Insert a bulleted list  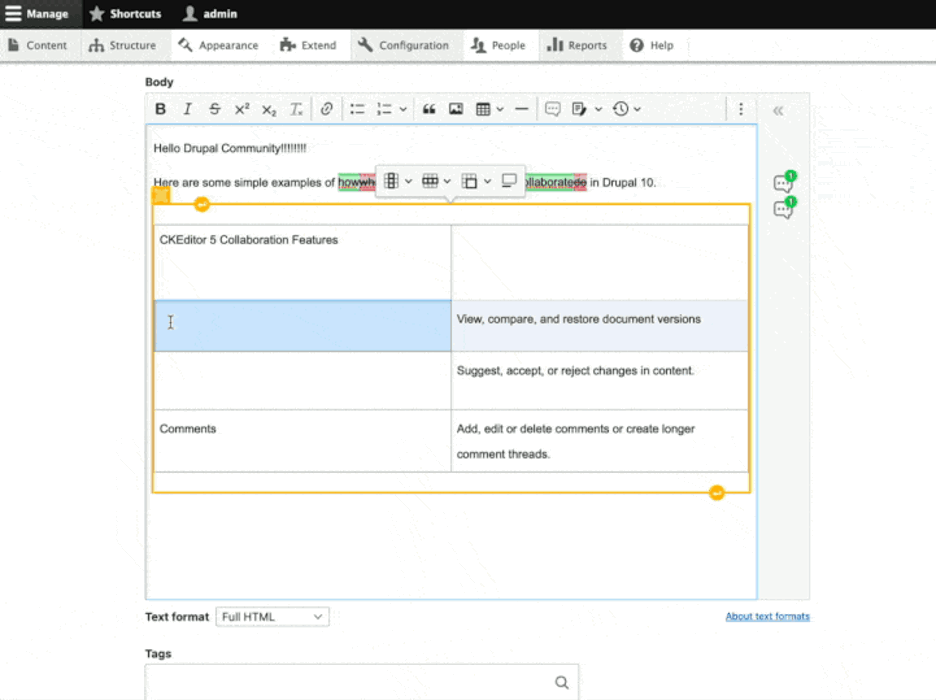point(357,109)
